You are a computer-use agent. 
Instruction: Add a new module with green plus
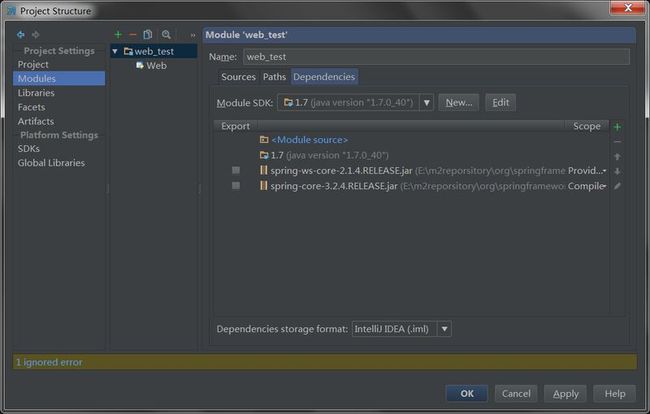(118, 35)
